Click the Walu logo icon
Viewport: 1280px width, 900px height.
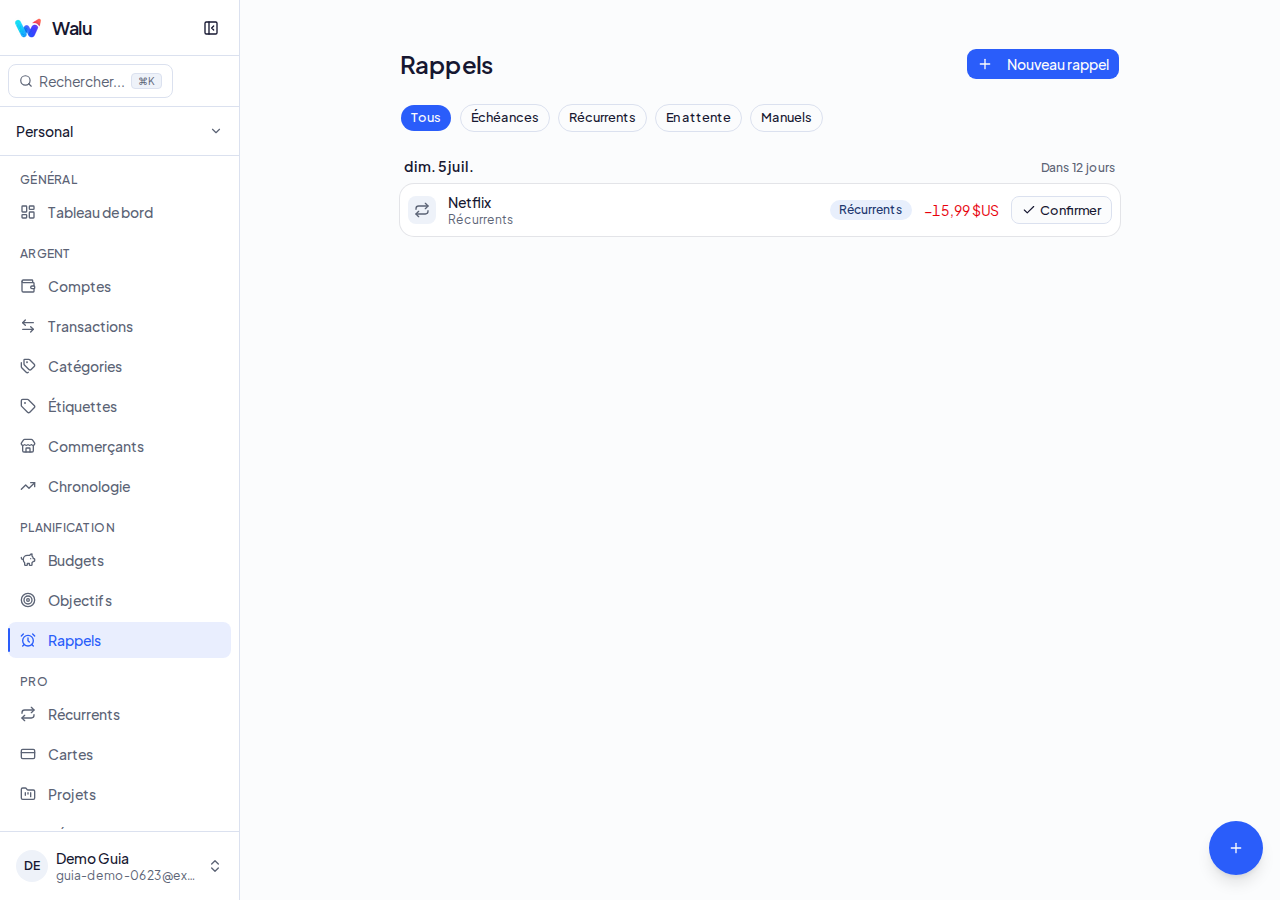click(28, 28)
